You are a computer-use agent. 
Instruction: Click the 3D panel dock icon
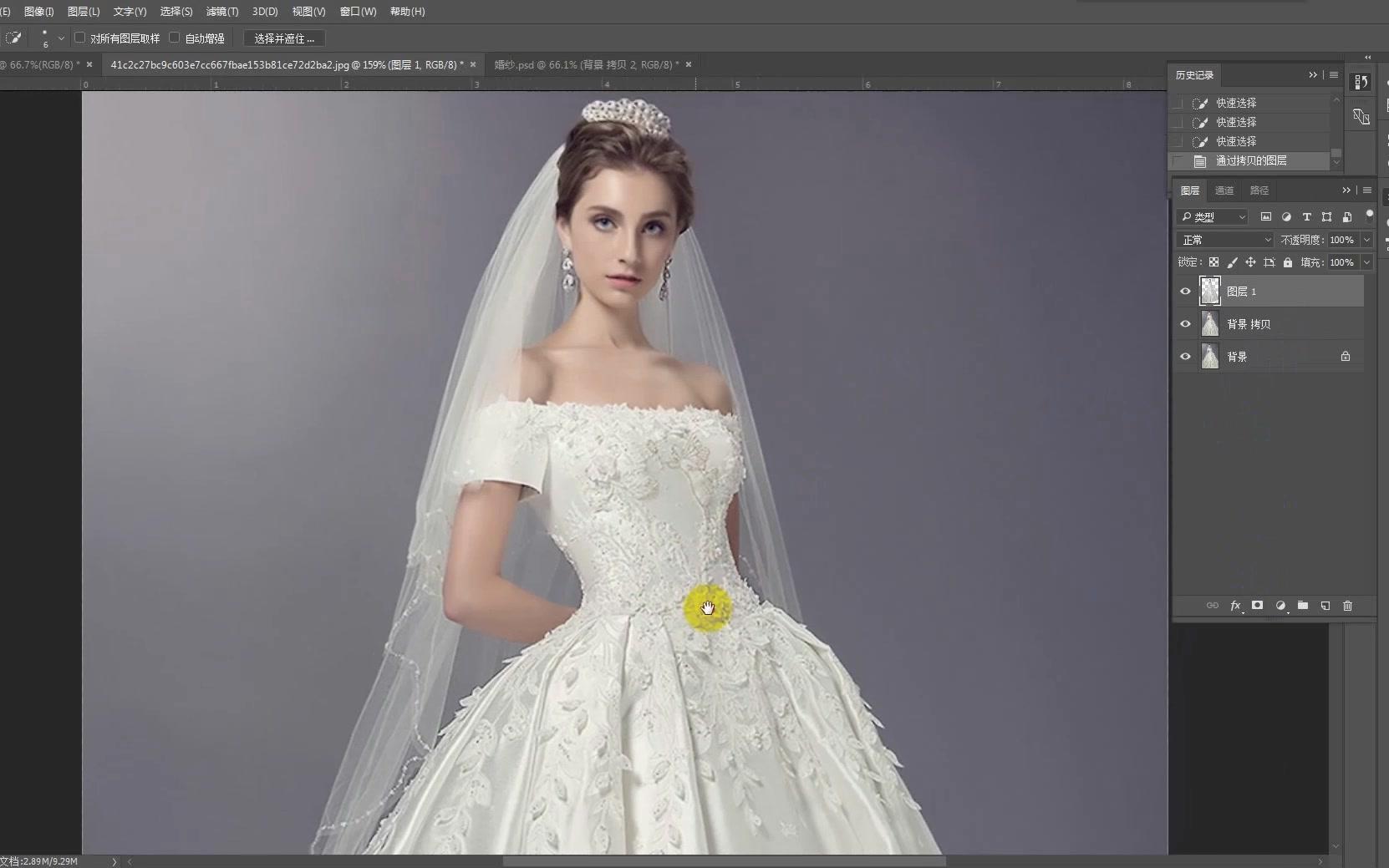point(1361,117)
